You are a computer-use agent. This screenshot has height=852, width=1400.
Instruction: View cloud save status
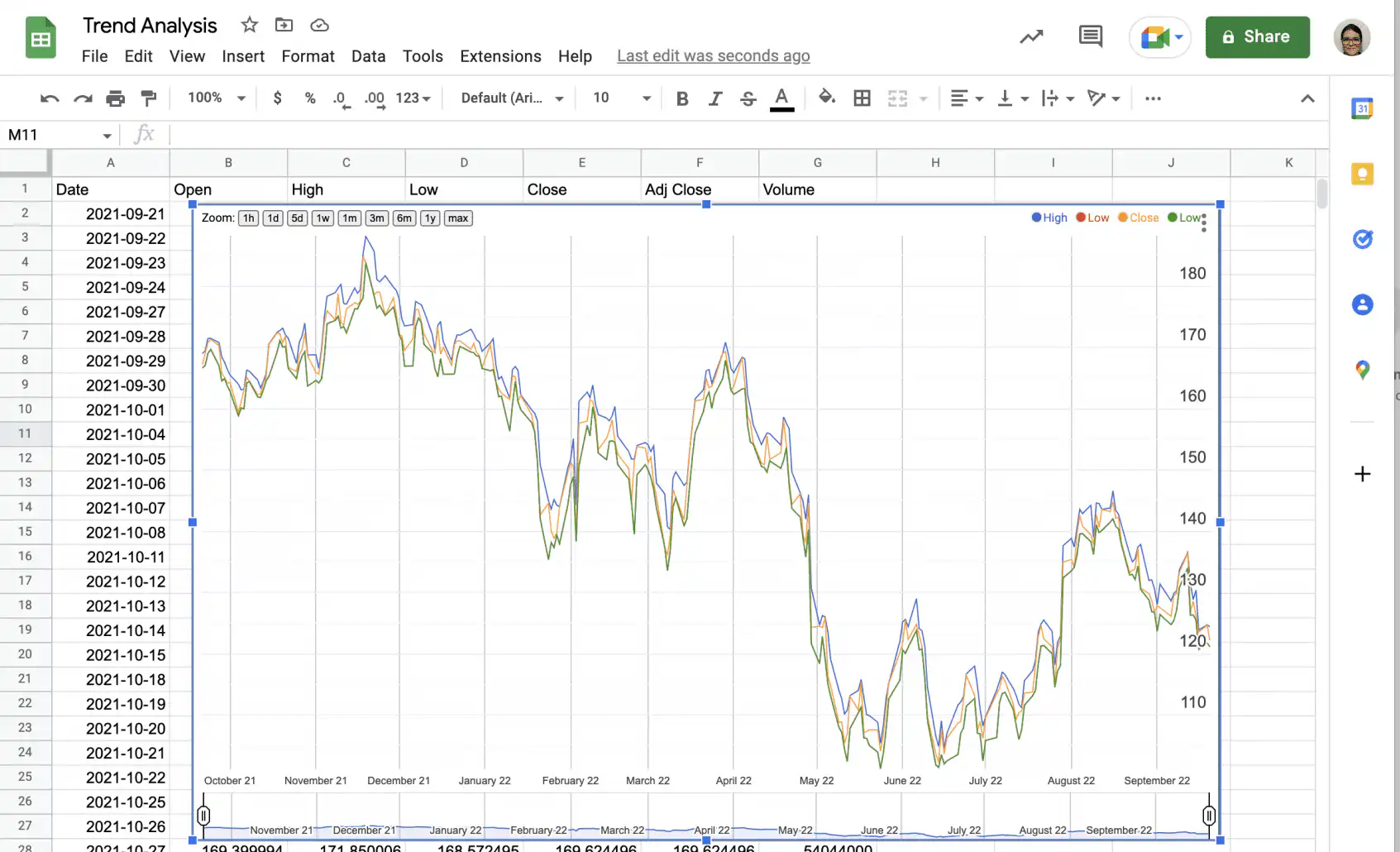[x=319, y=26]
